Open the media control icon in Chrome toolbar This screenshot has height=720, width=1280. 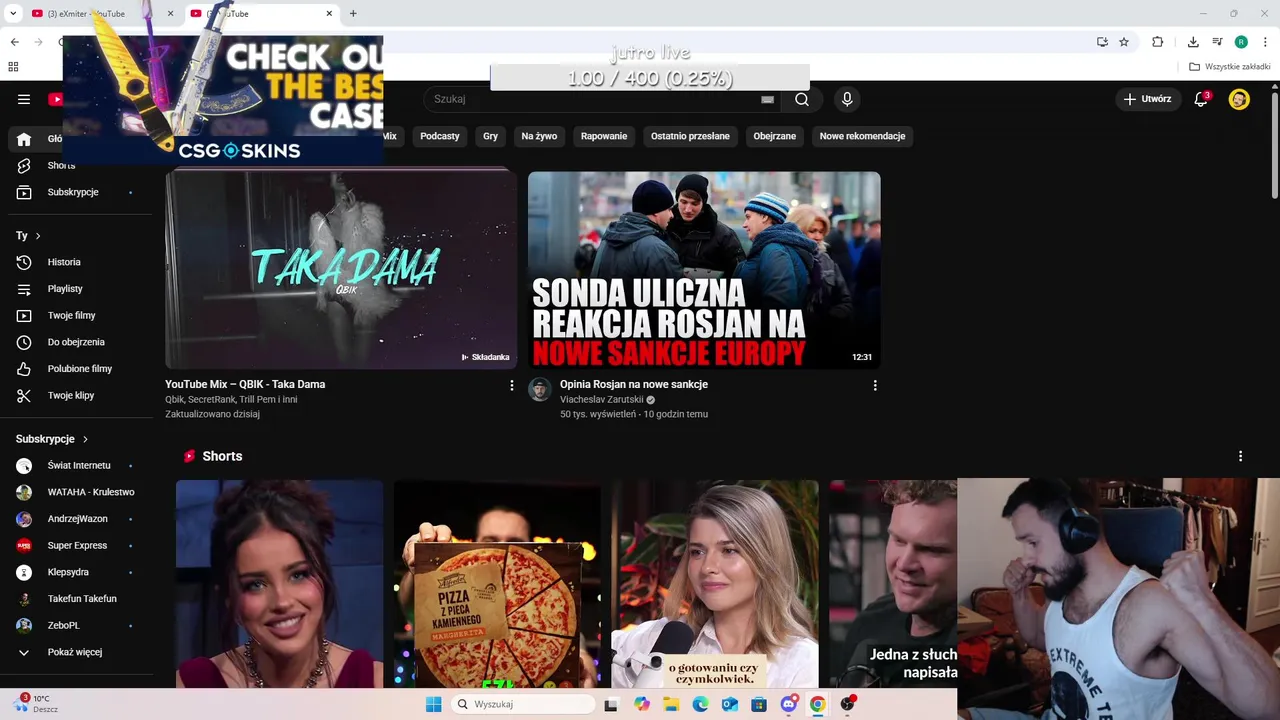[1217, 42]
